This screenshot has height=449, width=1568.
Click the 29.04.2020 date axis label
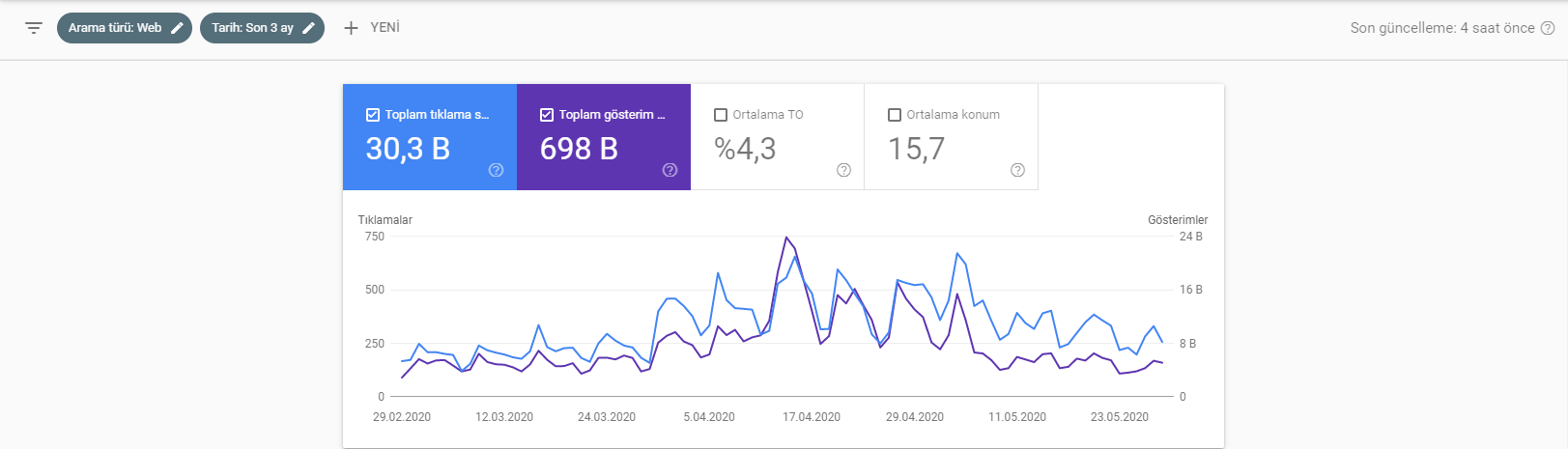point(915,417)
